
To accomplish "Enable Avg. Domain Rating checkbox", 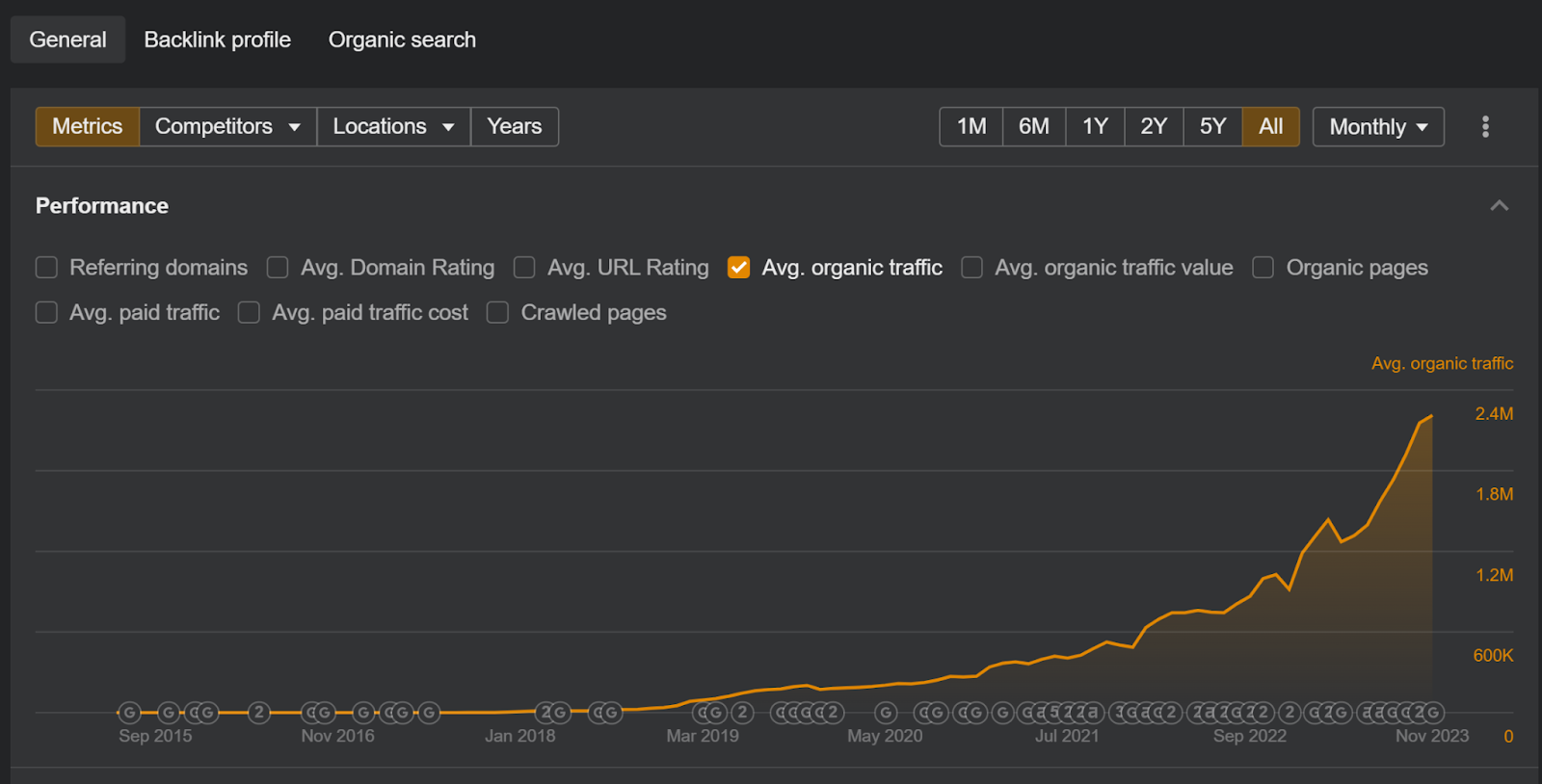I will (278, 268).
